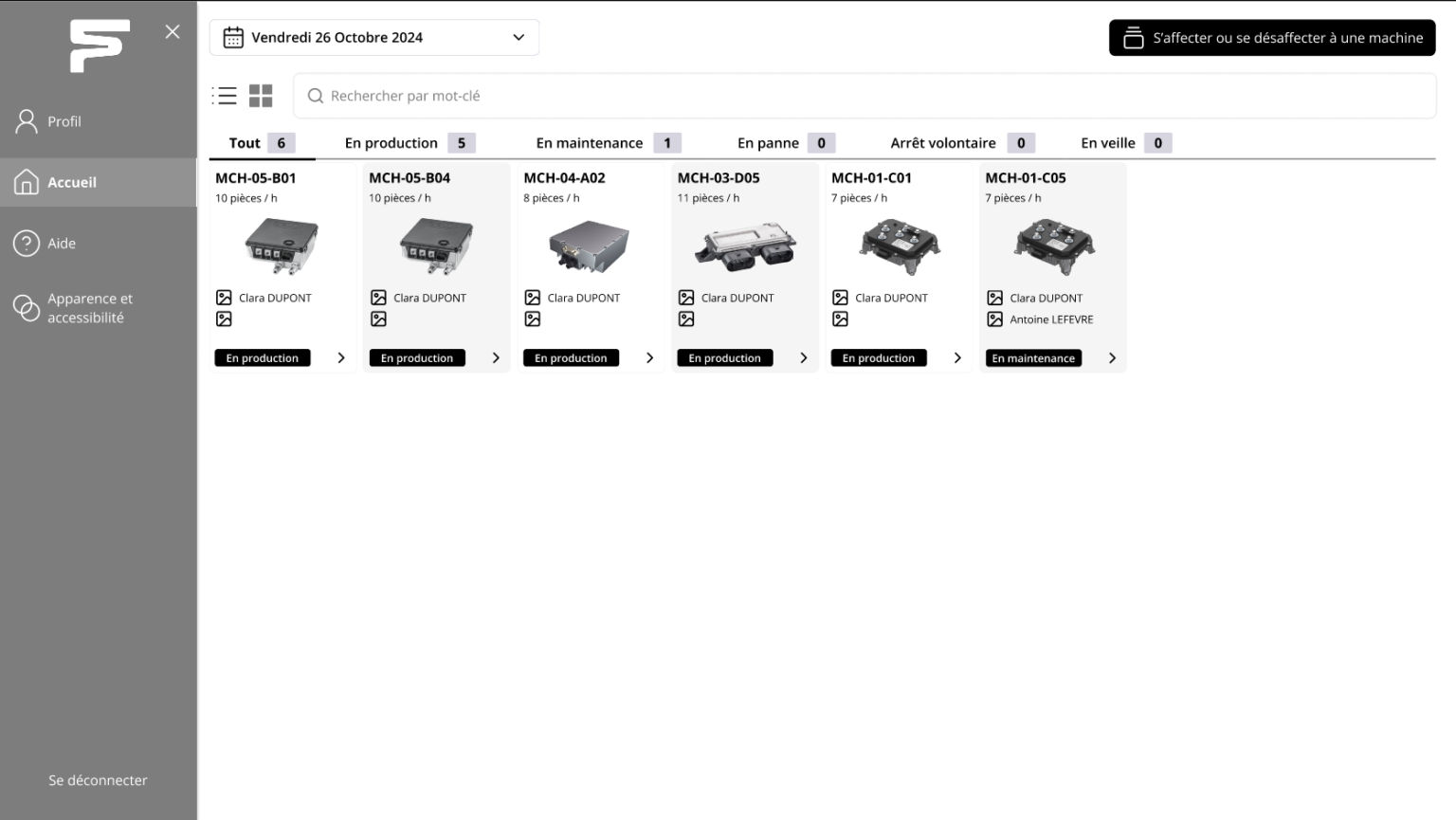This screenshot has height=820, width=1456.
Task: Close the sidebar with X icon
Action: 173,31
